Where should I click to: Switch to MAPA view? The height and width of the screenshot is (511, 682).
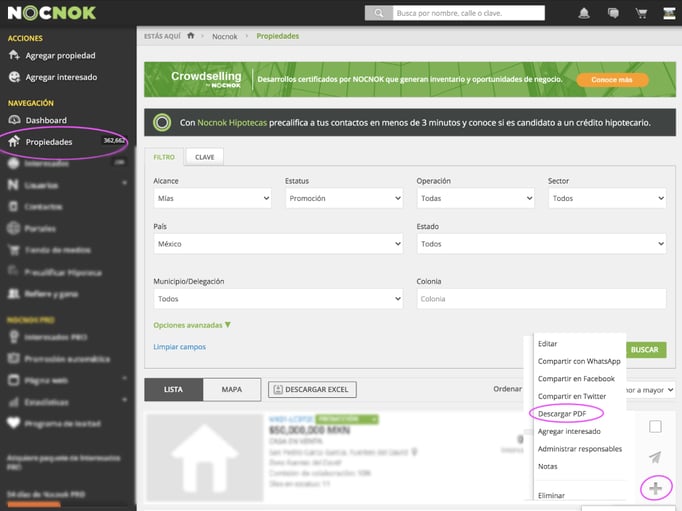pos(232,389)
